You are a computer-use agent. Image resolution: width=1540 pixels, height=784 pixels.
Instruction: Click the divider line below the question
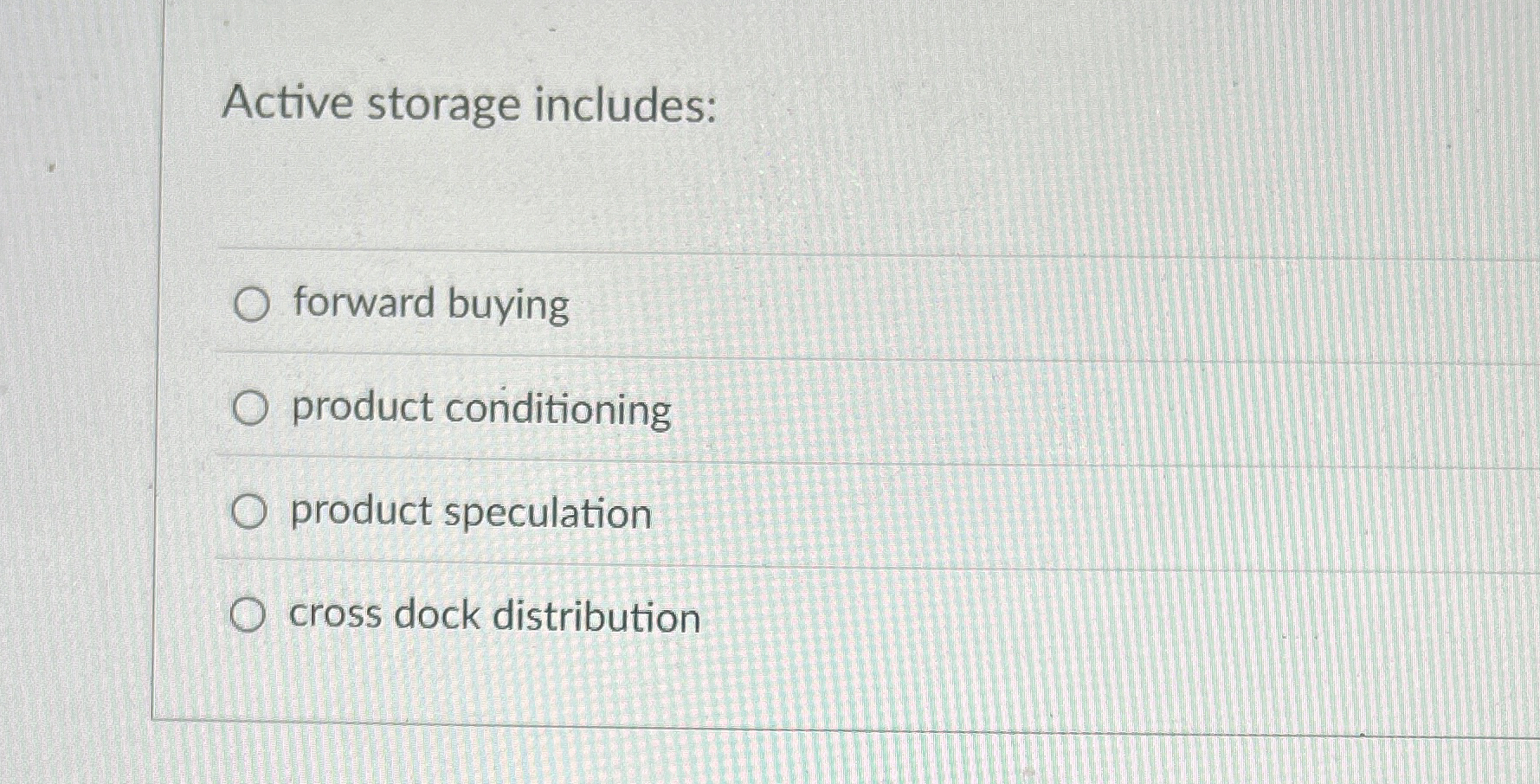(x=779, y=251)
